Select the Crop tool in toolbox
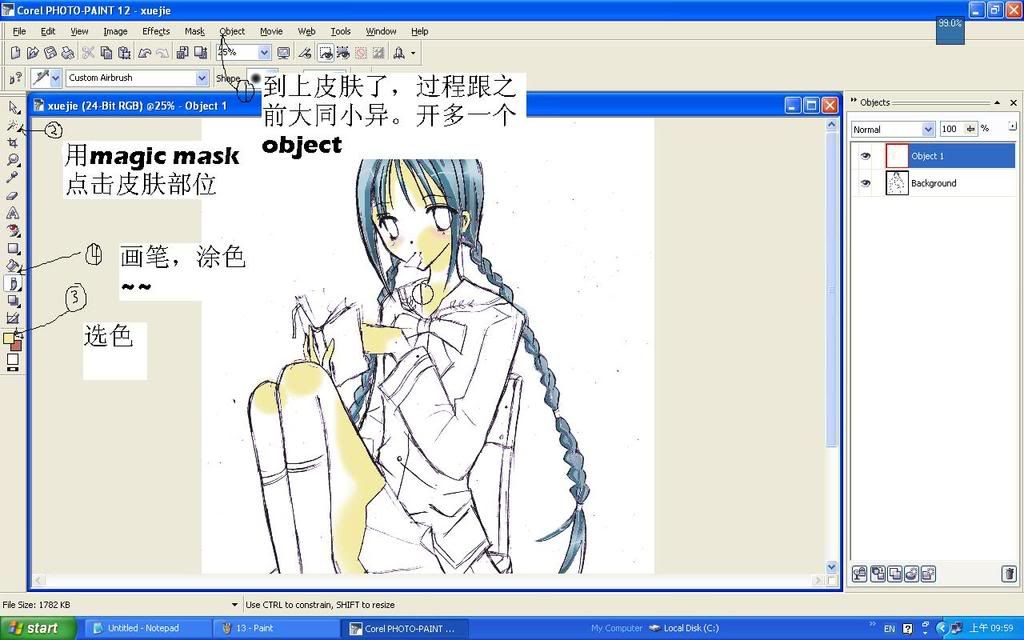Image resolution: width=1024 pixels, height=640 pixels. coord(13,142)
